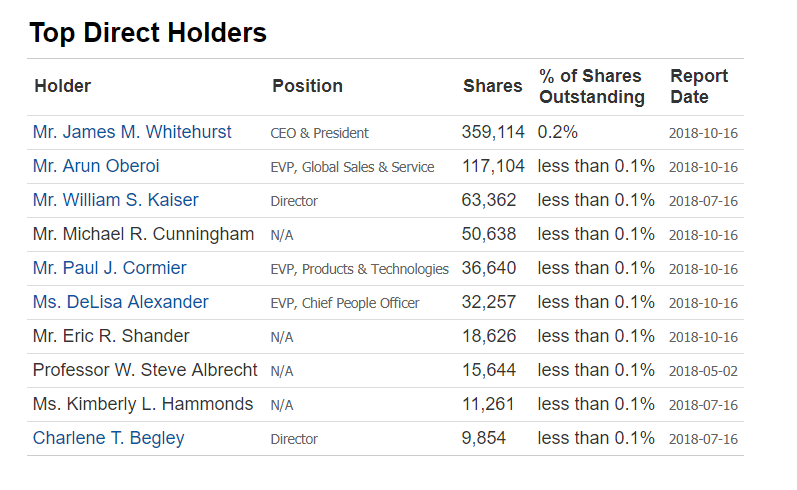Select Ms. Kimberly L. Hammonds name
Image resolution: width=797 pixels, height=490 pixels.
pos(143,404)
